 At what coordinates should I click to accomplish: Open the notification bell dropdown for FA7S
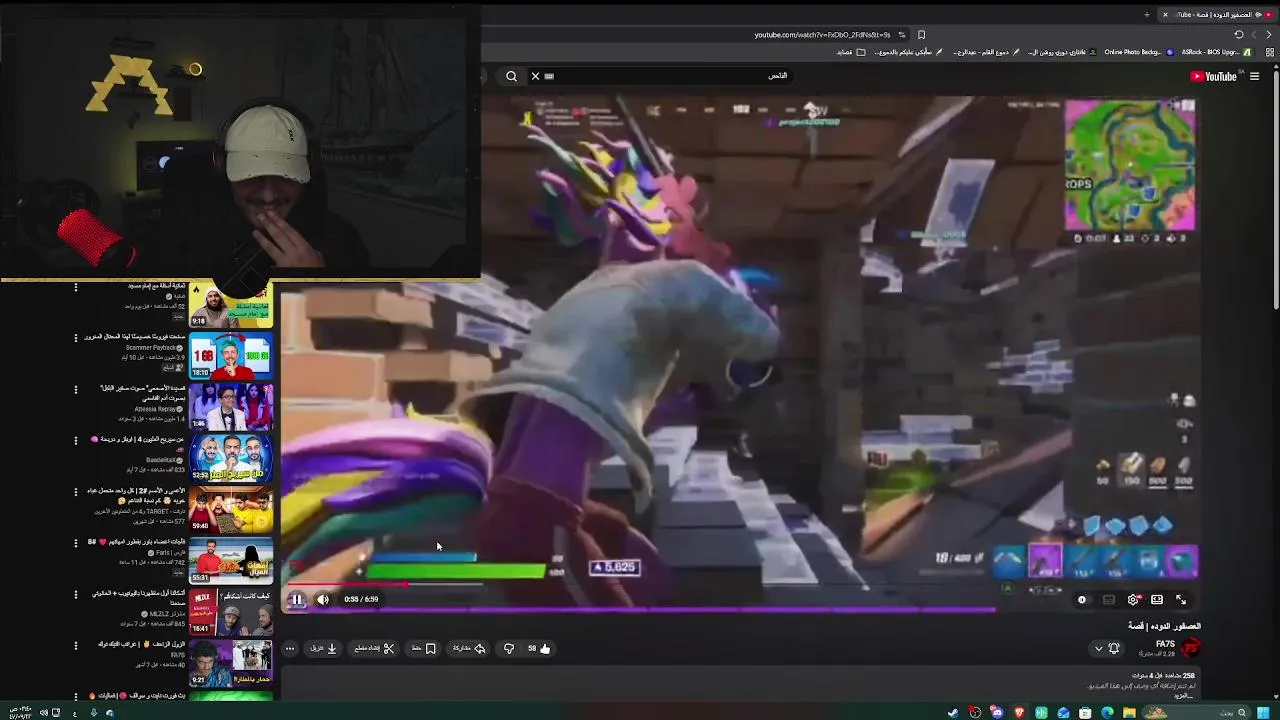tap(1108, 648)
